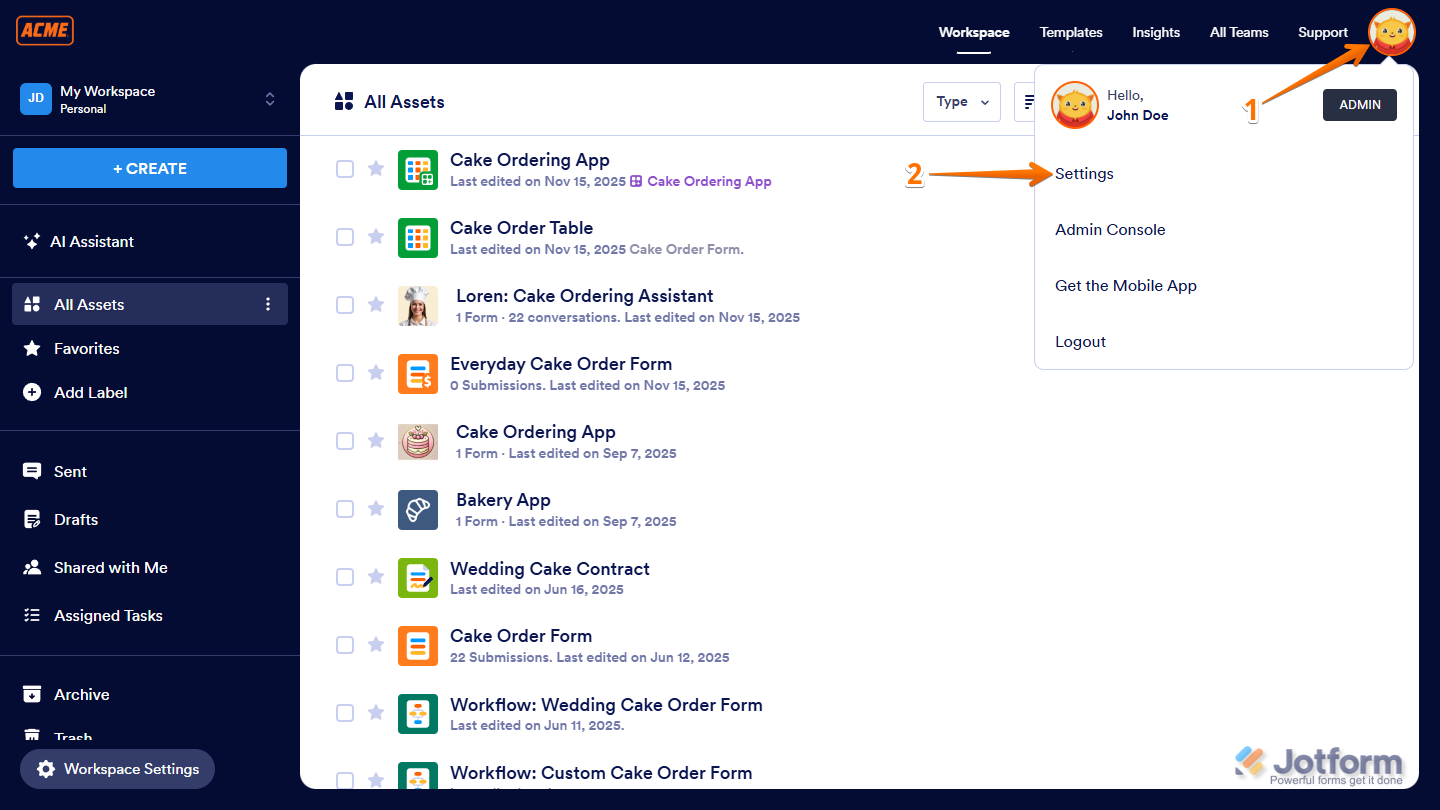This screenshot has width=1440, height=810.
Task: Click the Shared with Me people icon
Action: pyautogui.click(x=32, y=567)
